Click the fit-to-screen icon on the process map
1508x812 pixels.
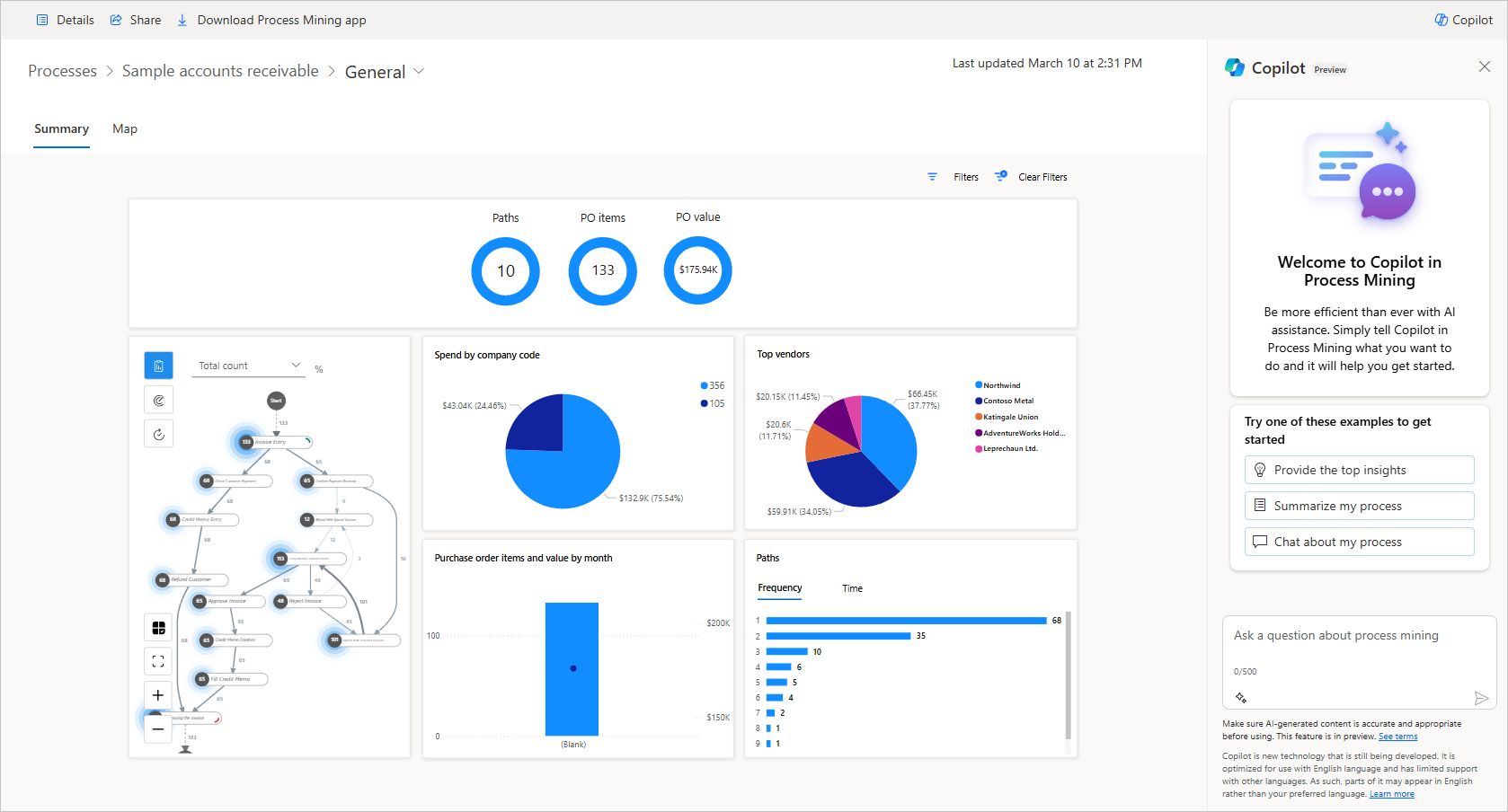point(158,661)
